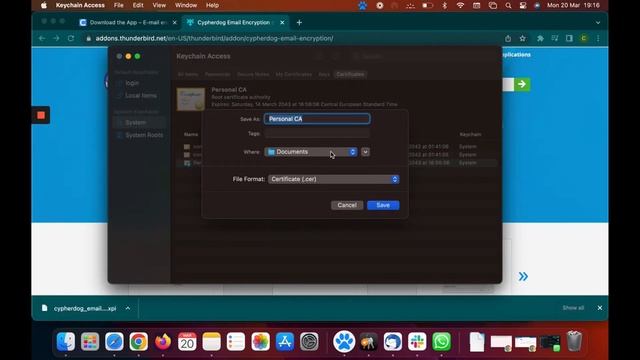Switch to My Certificates category tab

coord(293,74)
